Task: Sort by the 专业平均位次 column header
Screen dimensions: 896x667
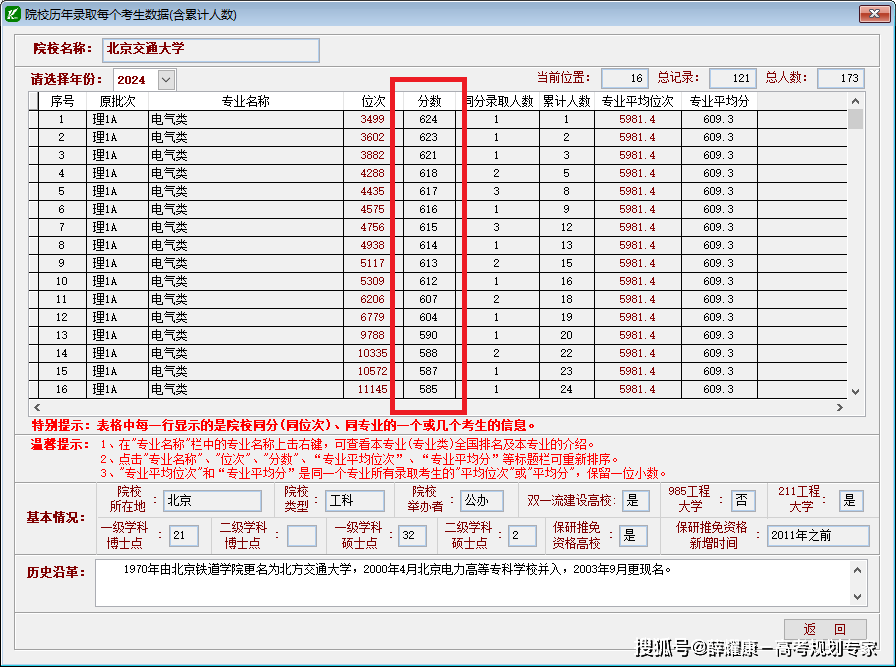Action: pos(638,101)
